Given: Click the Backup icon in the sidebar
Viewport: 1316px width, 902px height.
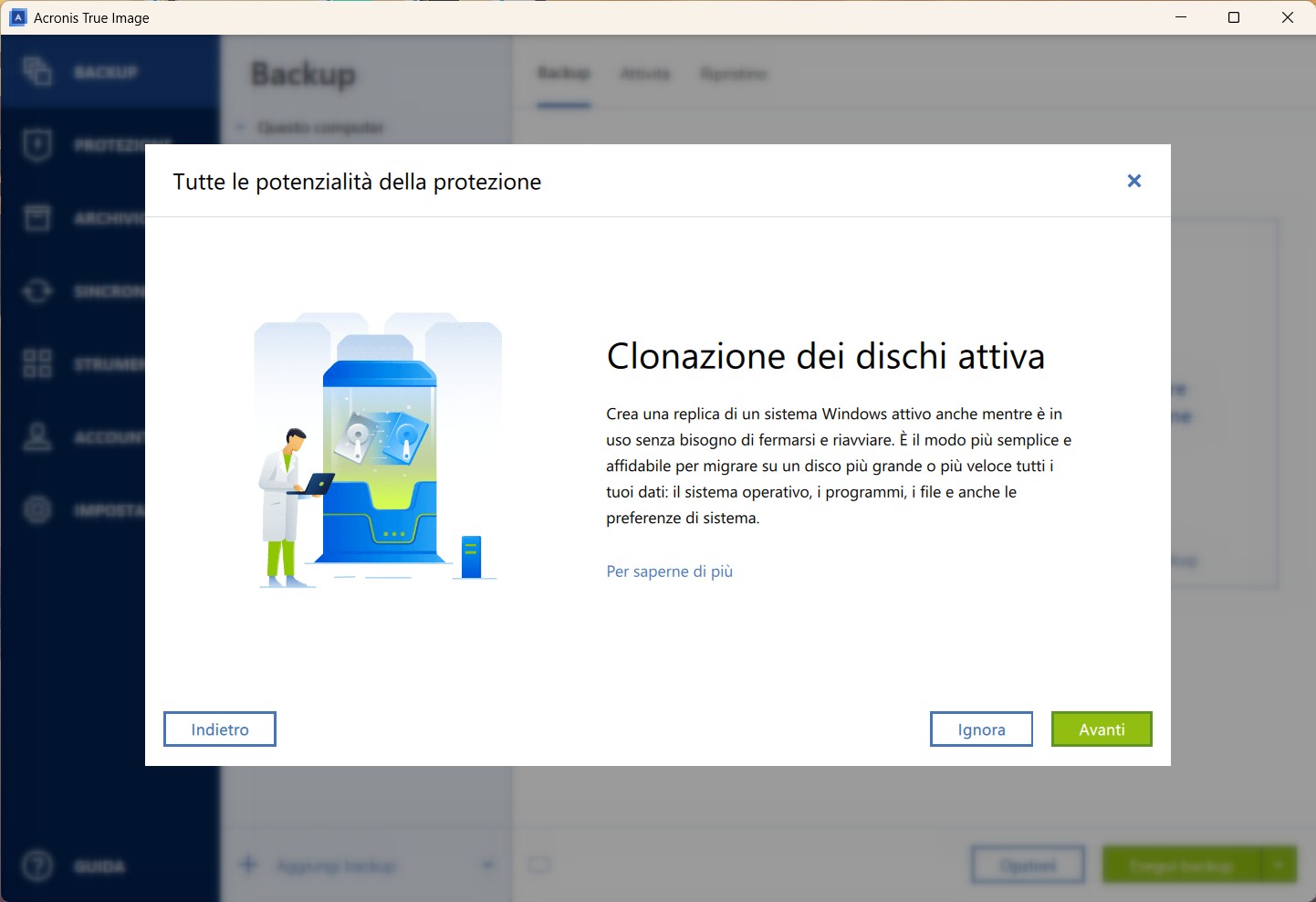Looking at the screenshot, I should pyautogui.click(x=37, y=71).
